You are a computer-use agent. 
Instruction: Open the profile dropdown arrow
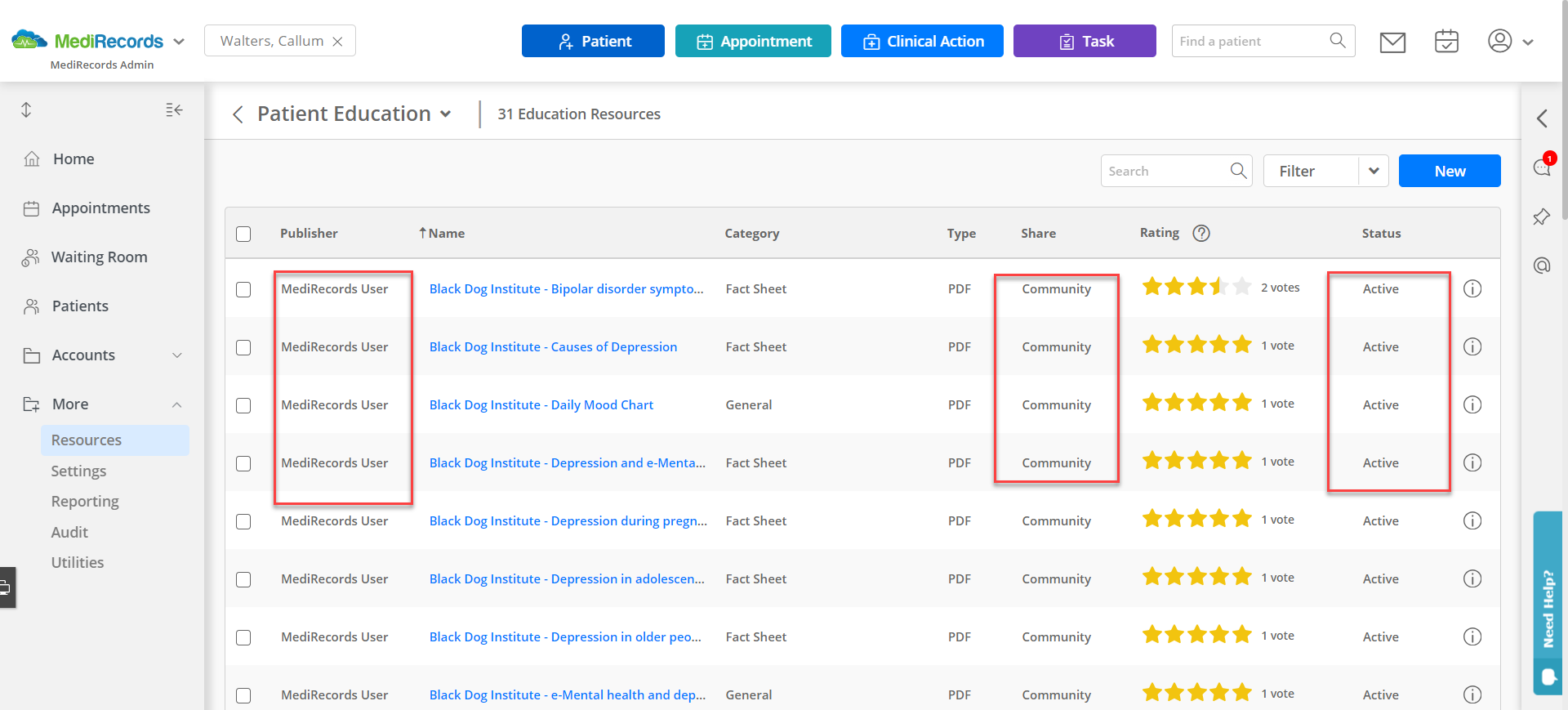point(1528,42)
